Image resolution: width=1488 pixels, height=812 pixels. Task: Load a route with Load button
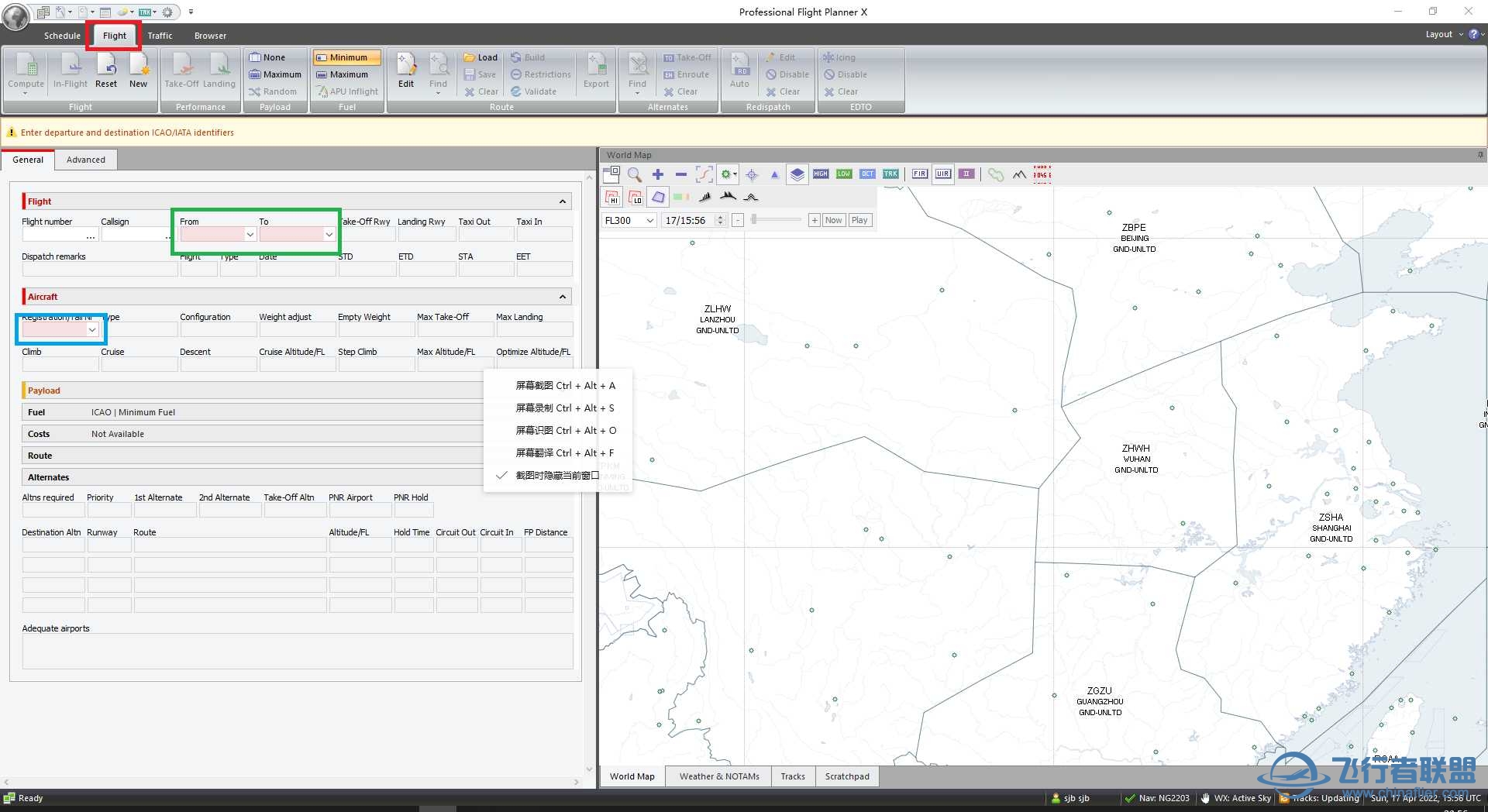tap(480, 57)
